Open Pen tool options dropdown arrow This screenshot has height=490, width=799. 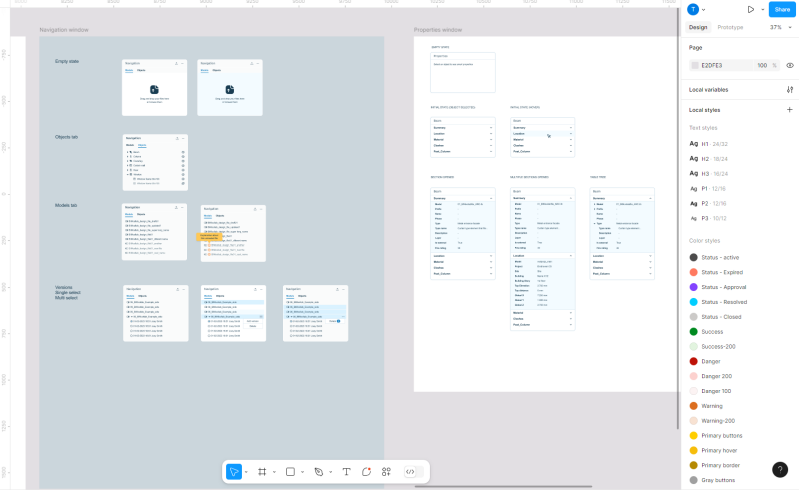330,472
